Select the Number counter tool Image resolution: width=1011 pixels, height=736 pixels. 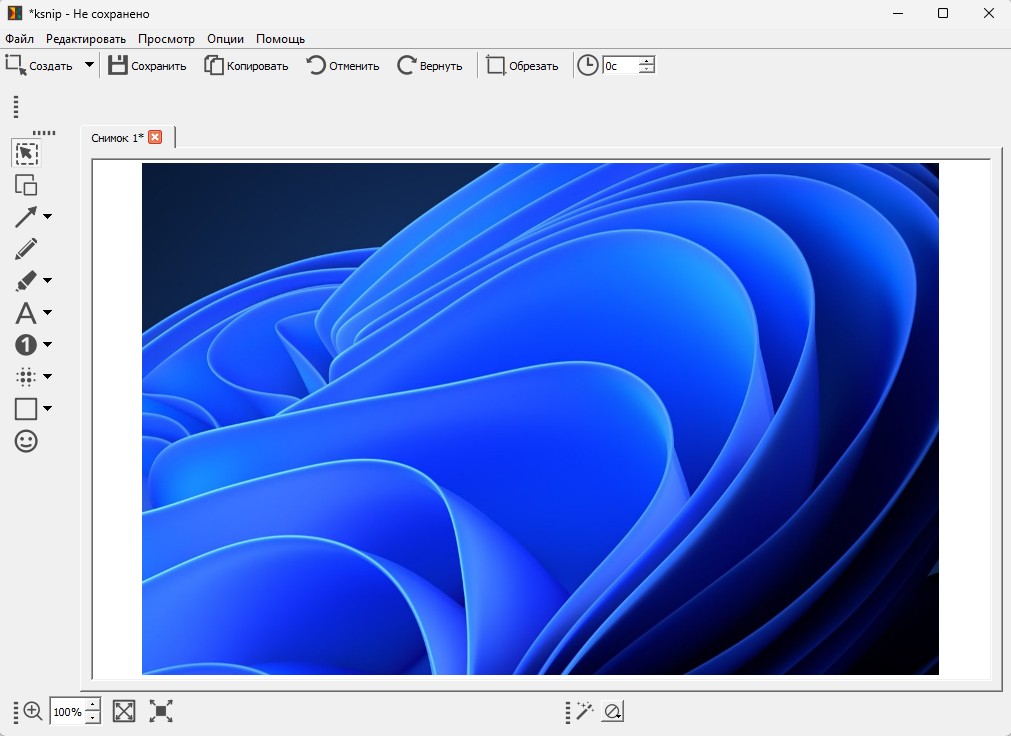26,345
